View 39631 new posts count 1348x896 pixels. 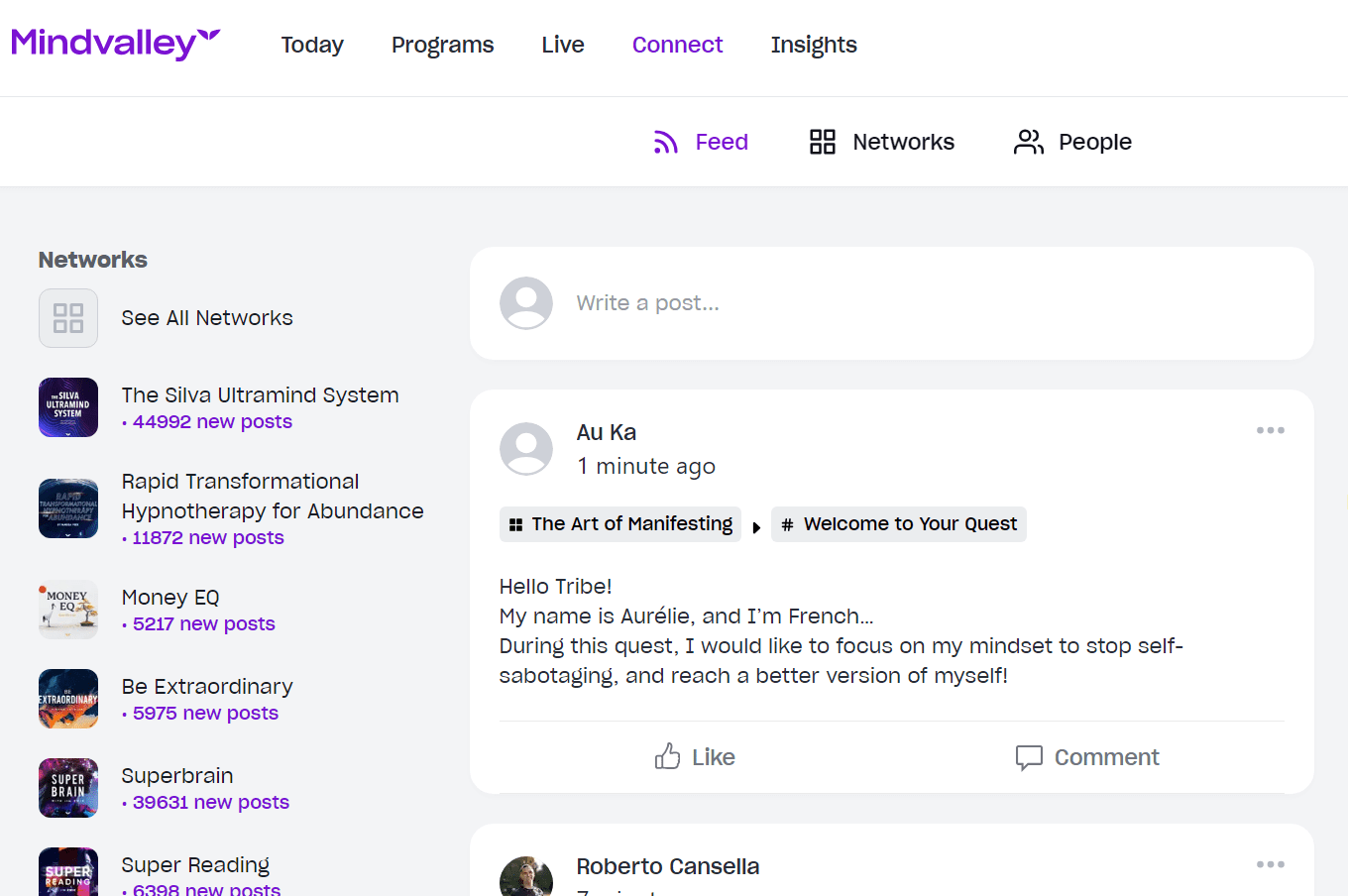click(210, 802)
